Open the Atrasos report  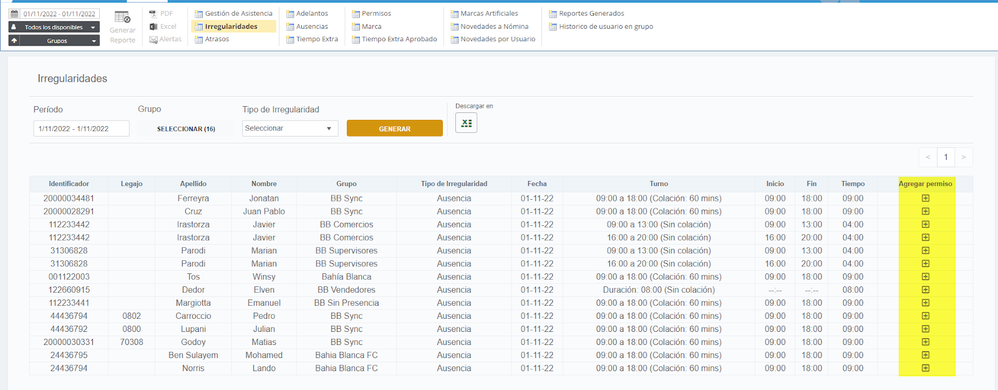tap(212, 39)
